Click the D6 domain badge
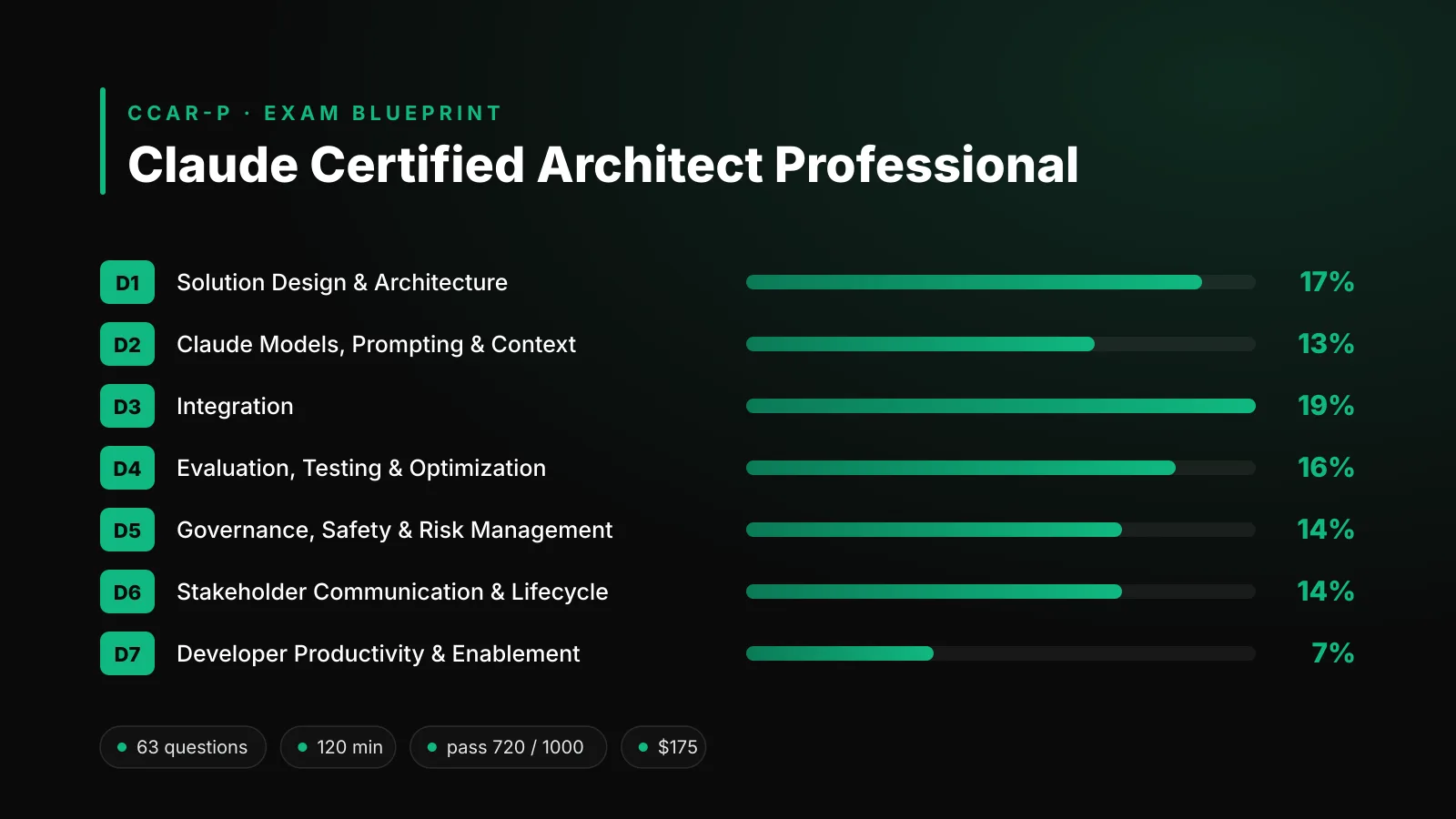 pos(127,591)
